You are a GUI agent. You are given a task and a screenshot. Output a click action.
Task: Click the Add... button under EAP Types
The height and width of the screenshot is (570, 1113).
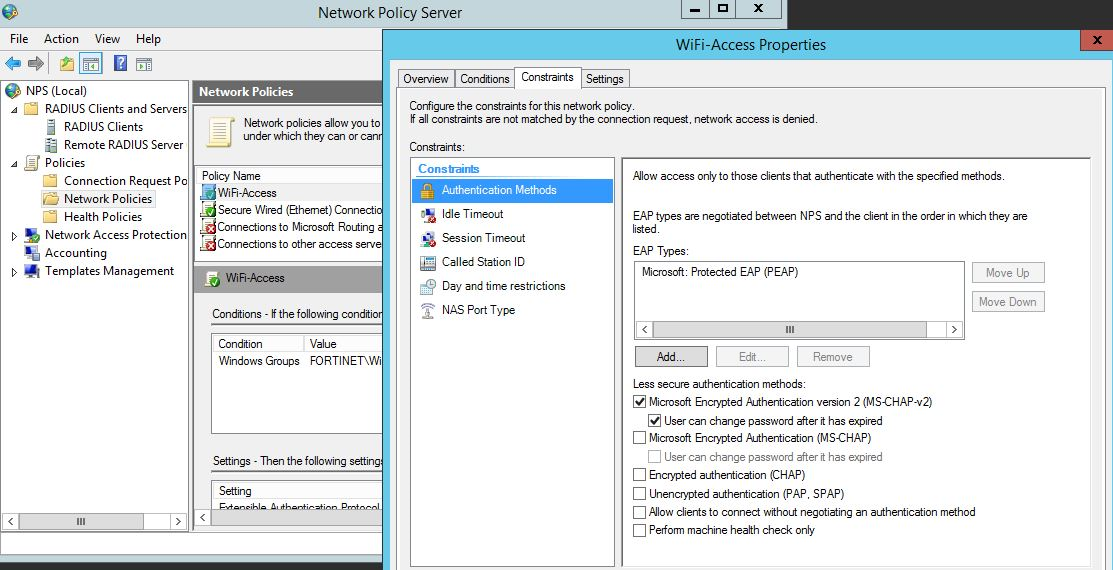671,357
